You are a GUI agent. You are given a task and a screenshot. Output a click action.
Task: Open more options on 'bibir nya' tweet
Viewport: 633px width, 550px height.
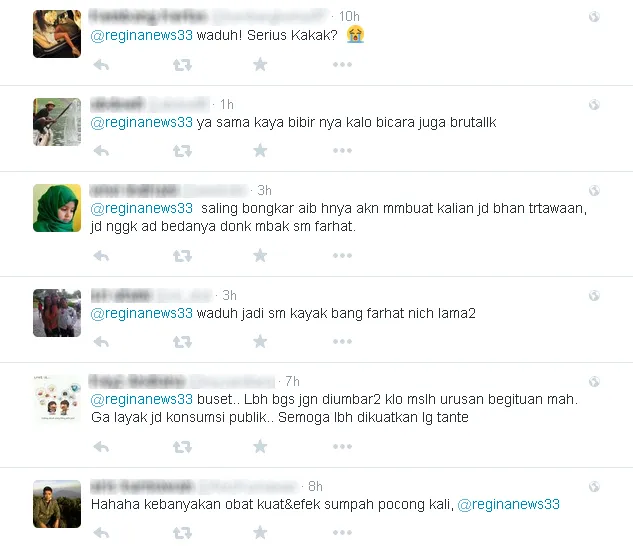coord(342,151)
